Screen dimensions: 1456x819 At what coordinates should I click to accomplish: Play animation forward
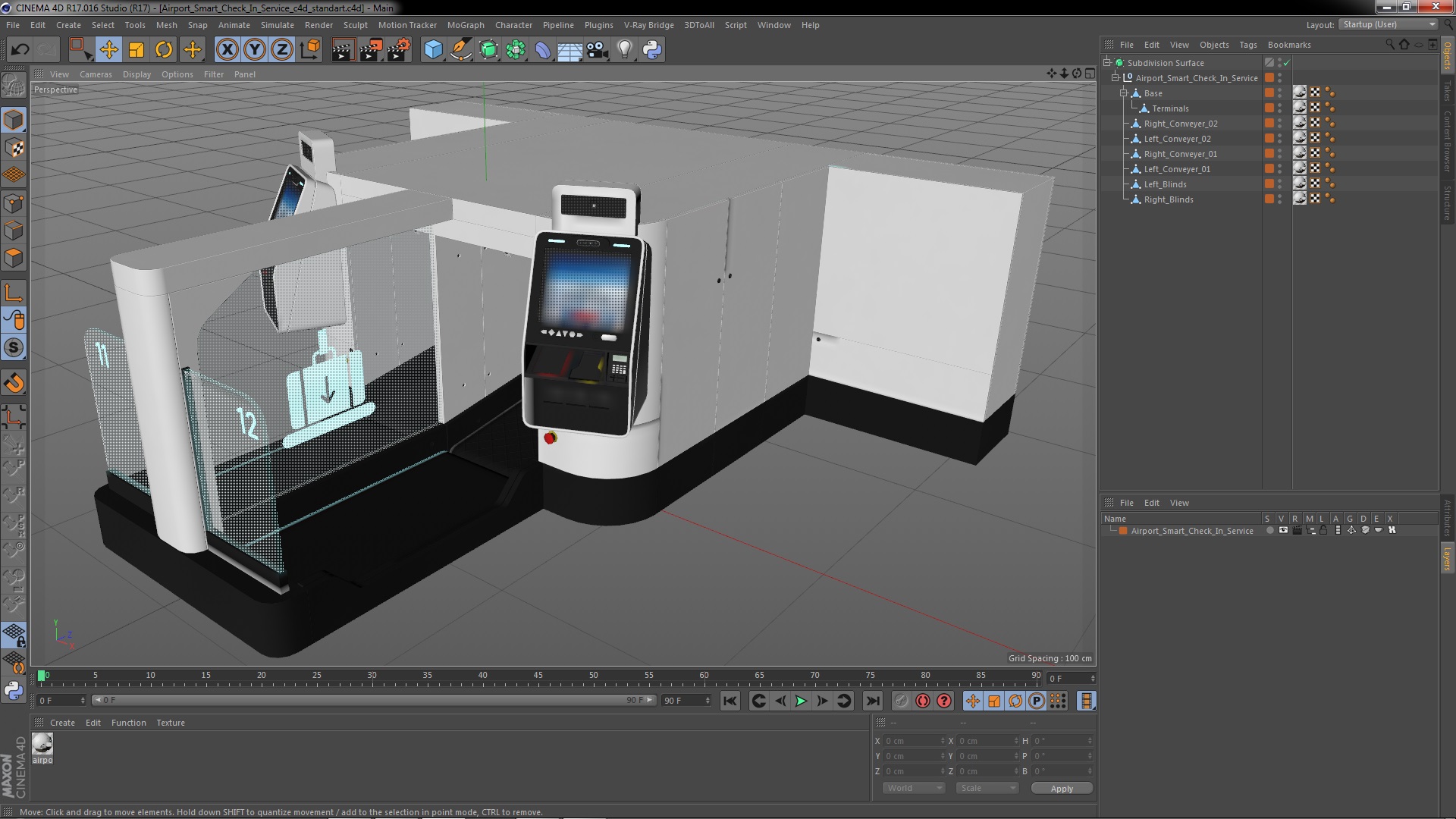tap(801, 701)
